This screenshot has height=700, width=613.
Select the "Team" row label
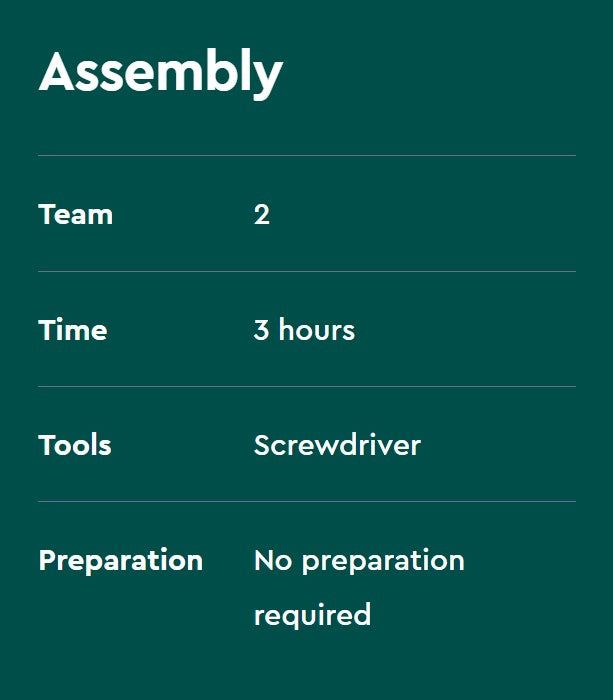tap(75, 214)
